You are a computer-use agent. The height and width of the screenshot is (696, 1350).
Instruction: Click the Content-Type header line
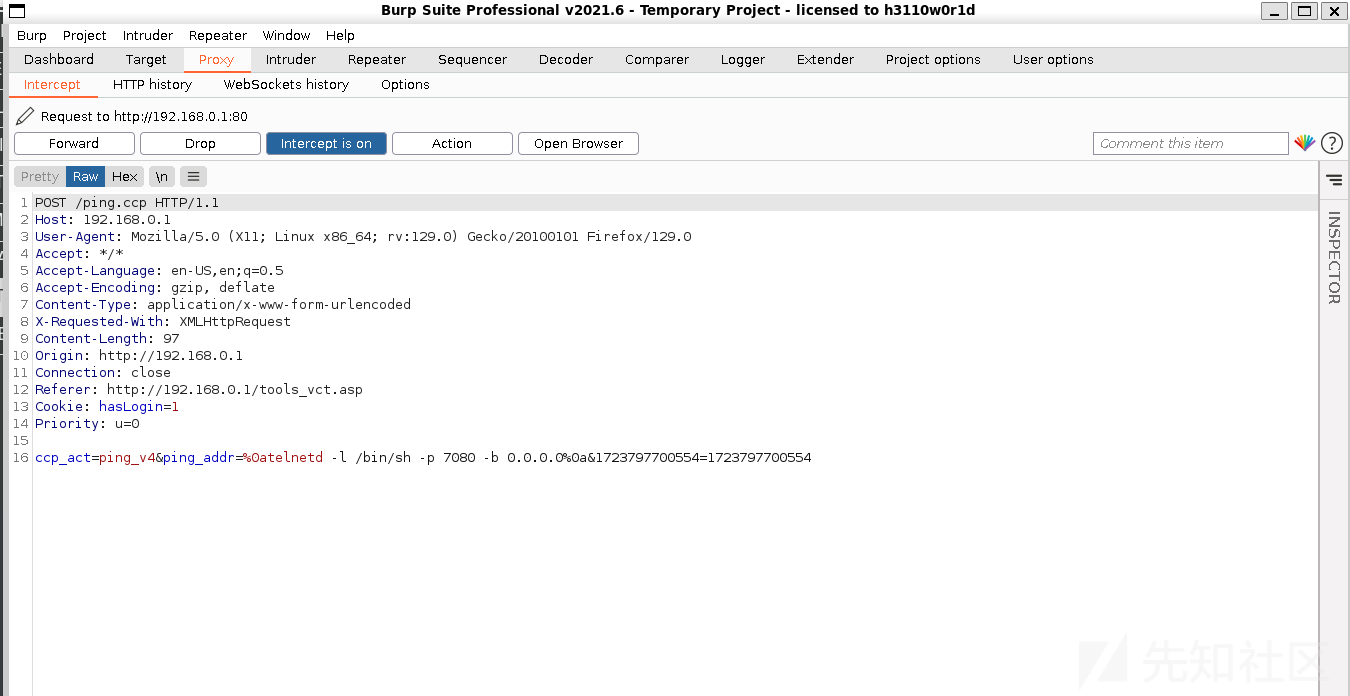pyautogui.click(x=223, y=305)
